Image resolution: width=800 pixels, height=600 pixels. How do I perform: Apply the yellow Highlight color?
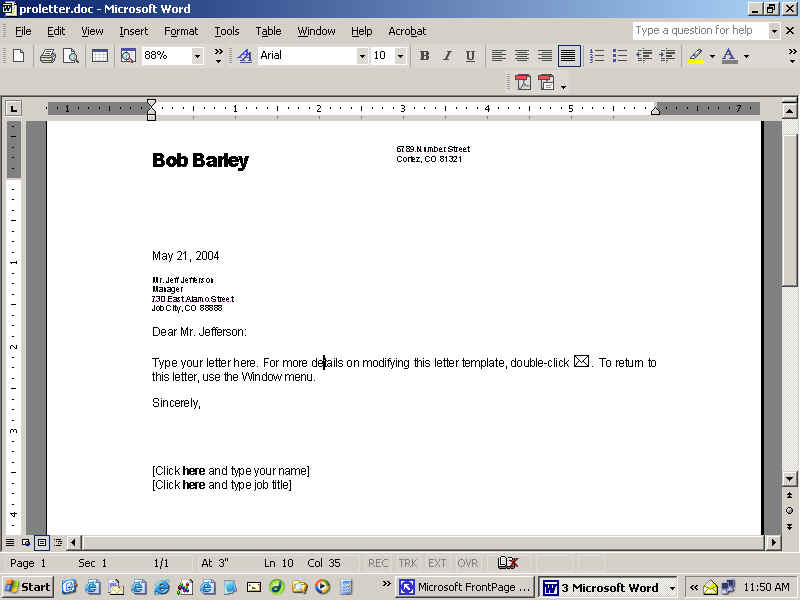pos(696,56)
